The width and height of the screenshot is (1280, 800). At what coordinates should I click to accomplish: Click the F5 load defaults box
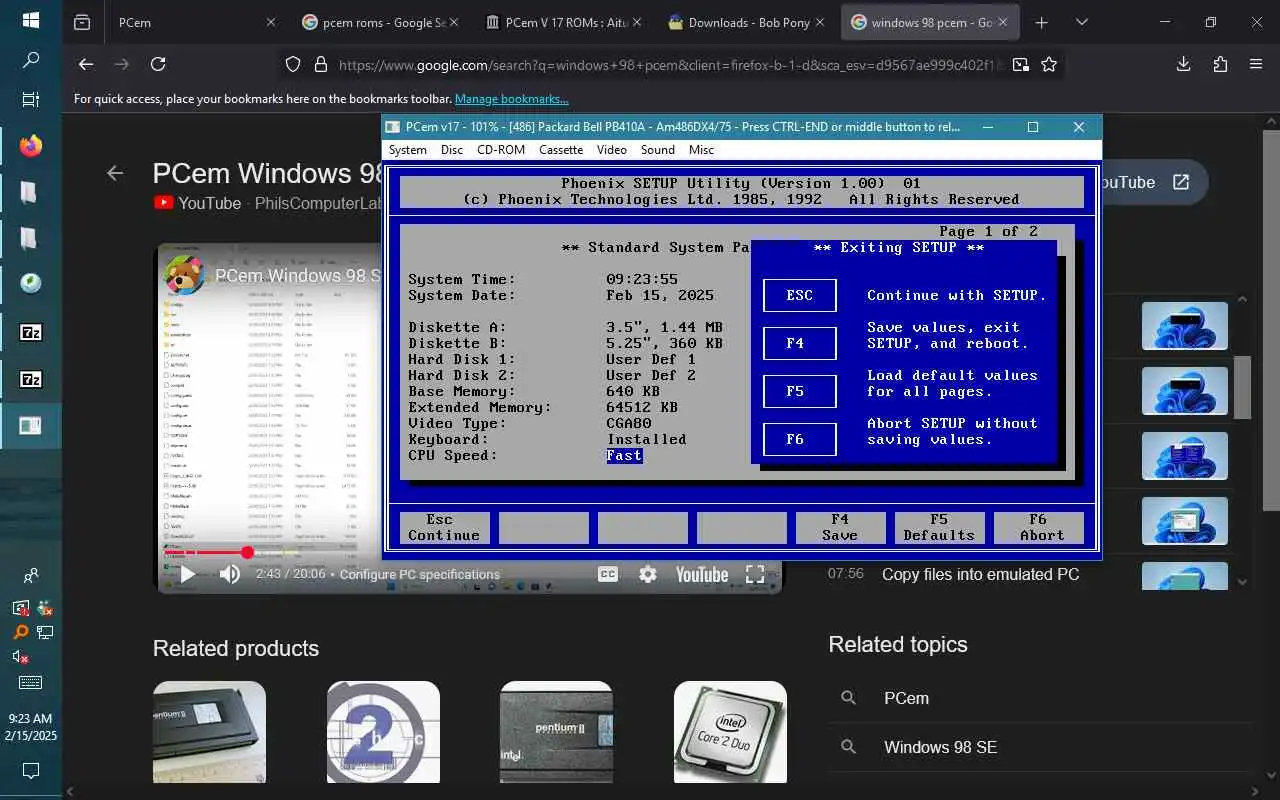(x=800, y=391)
